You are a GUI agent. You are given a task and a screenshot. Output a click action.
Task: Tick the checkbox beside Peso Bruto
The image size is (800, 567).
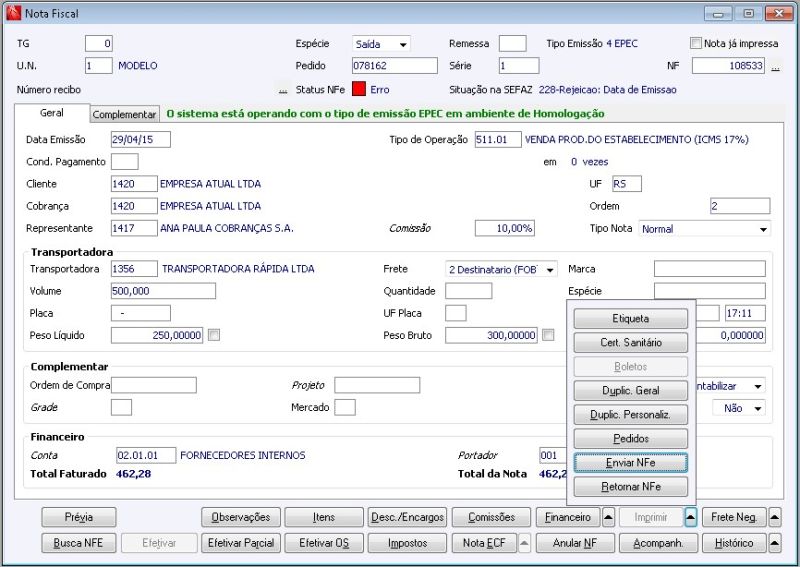click(548, 335)
